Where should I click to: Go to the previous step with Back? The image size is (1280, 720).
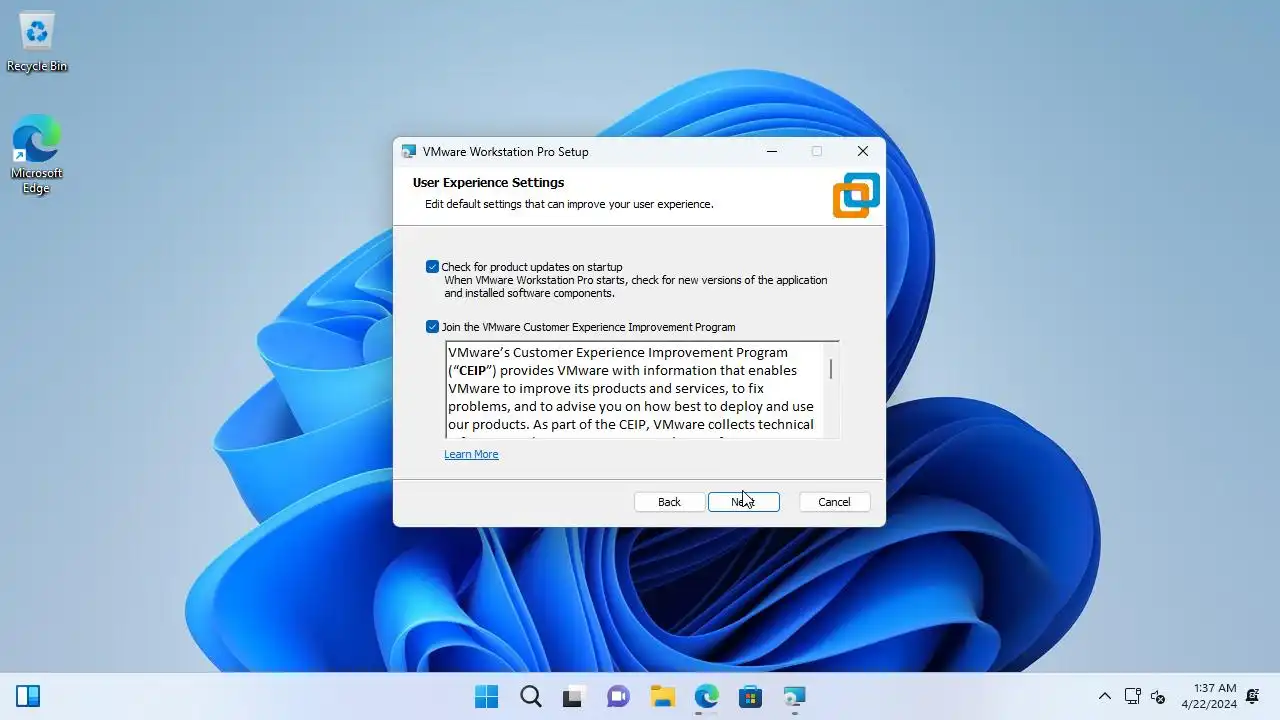pos(669,502)
